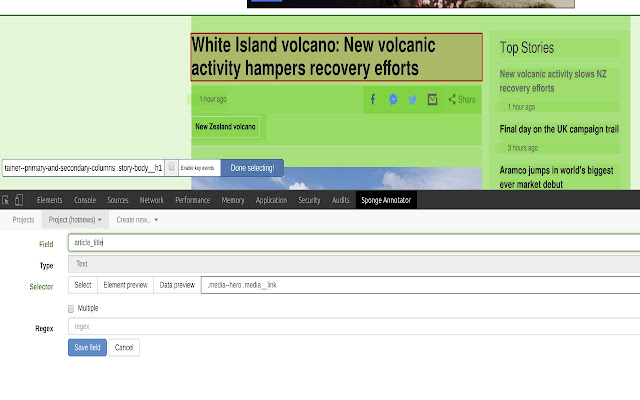Open the Security tab
The height and width of the screenshot is (400, 640).
click(x=309, y=200)
